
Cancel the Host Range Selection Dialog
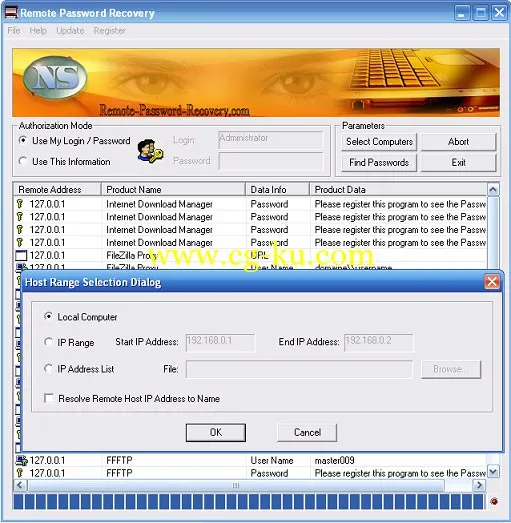pos(307,433)
